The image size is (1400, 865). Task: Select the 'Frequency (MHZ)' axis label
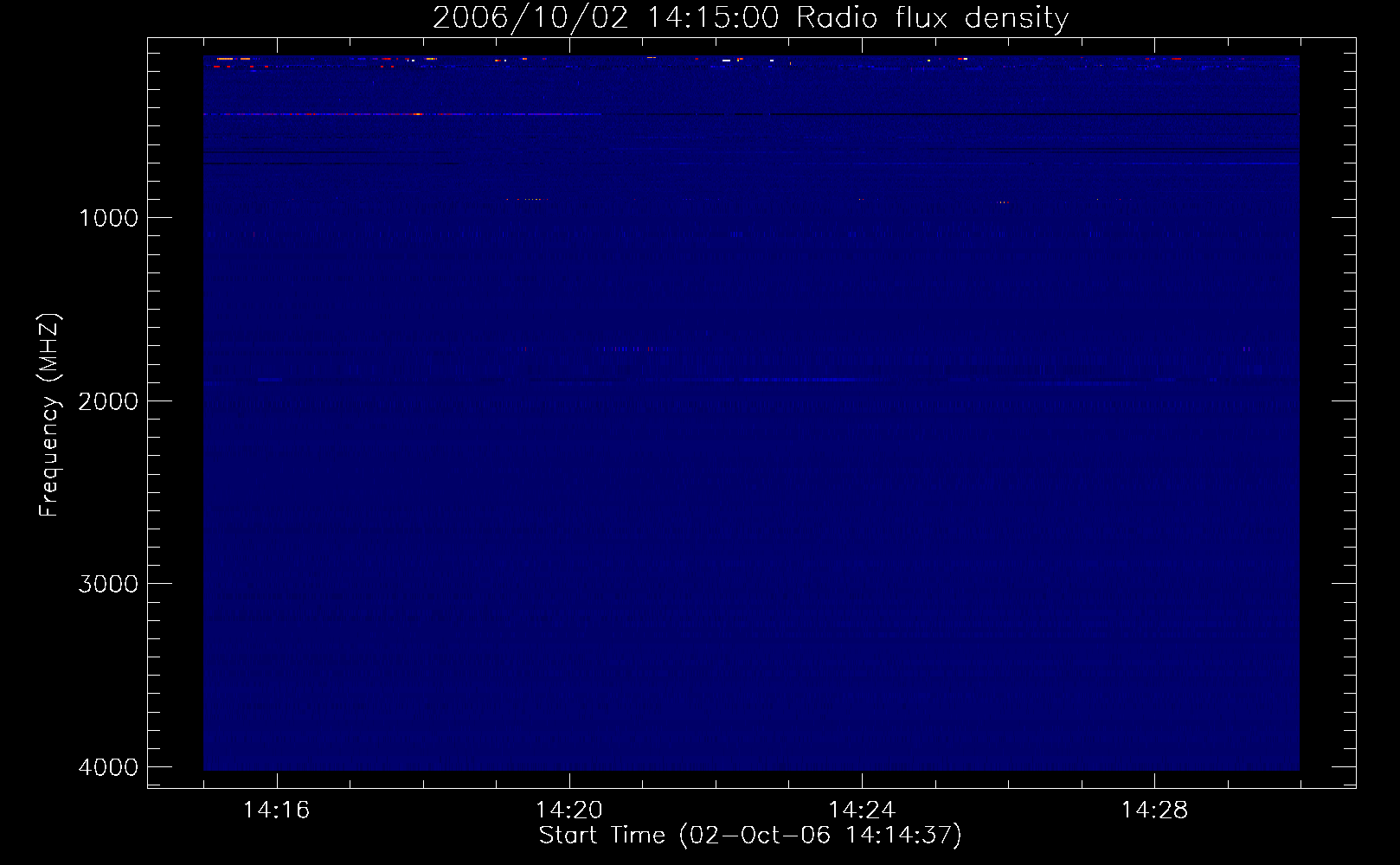pos(49,415)
